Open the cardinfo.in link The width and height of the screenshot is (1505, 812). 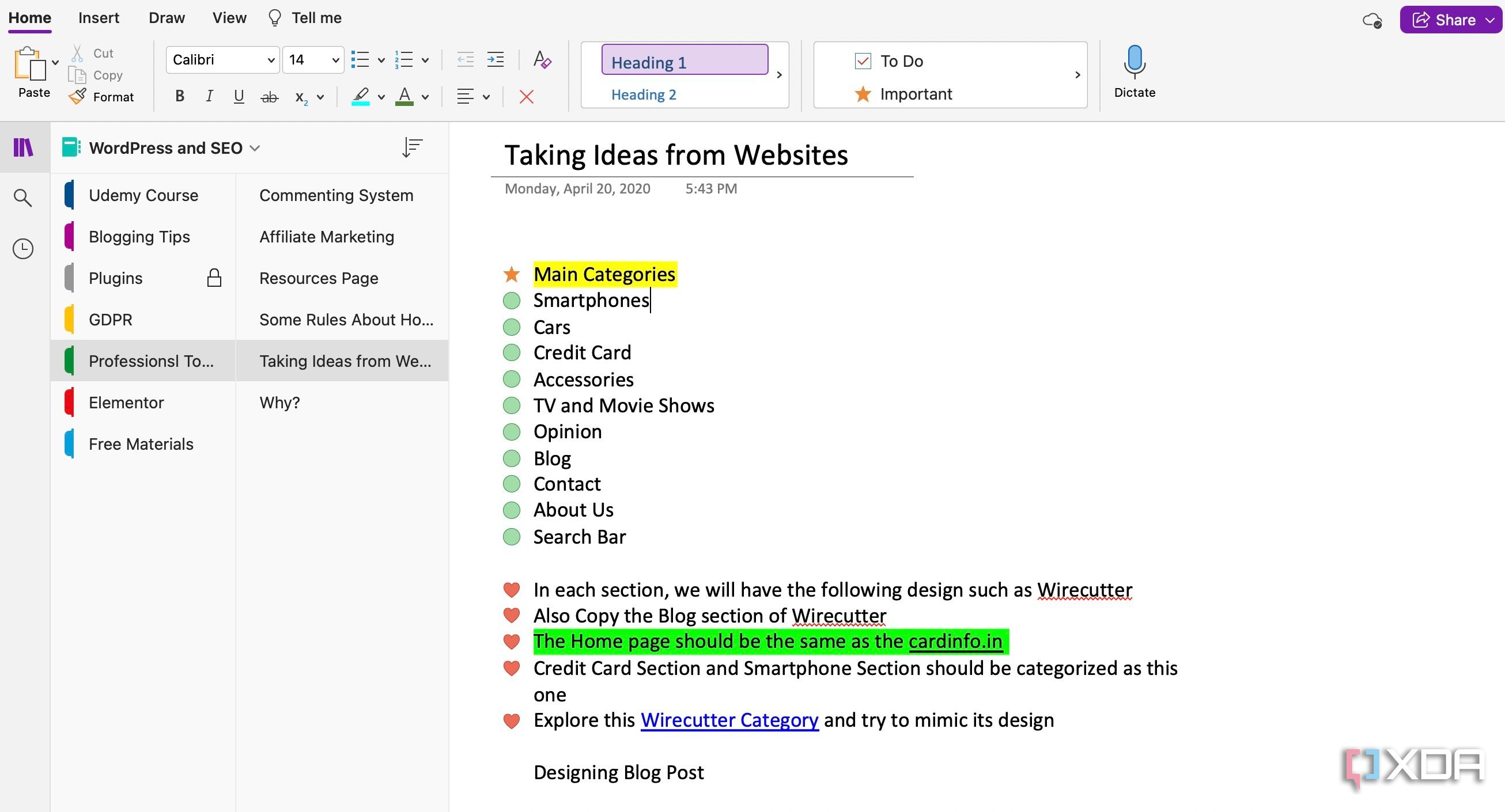[955, 641]
